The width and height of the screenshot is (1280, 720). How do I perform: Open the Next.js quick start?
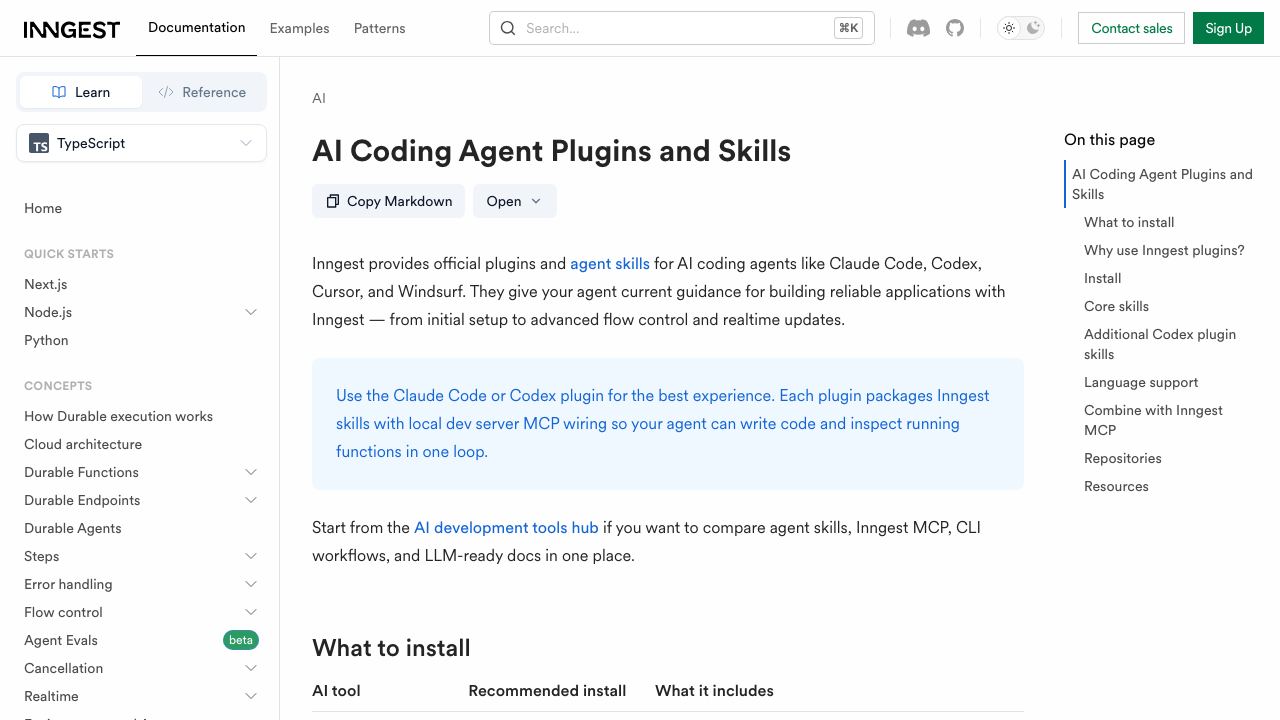[x=46, y=284]
